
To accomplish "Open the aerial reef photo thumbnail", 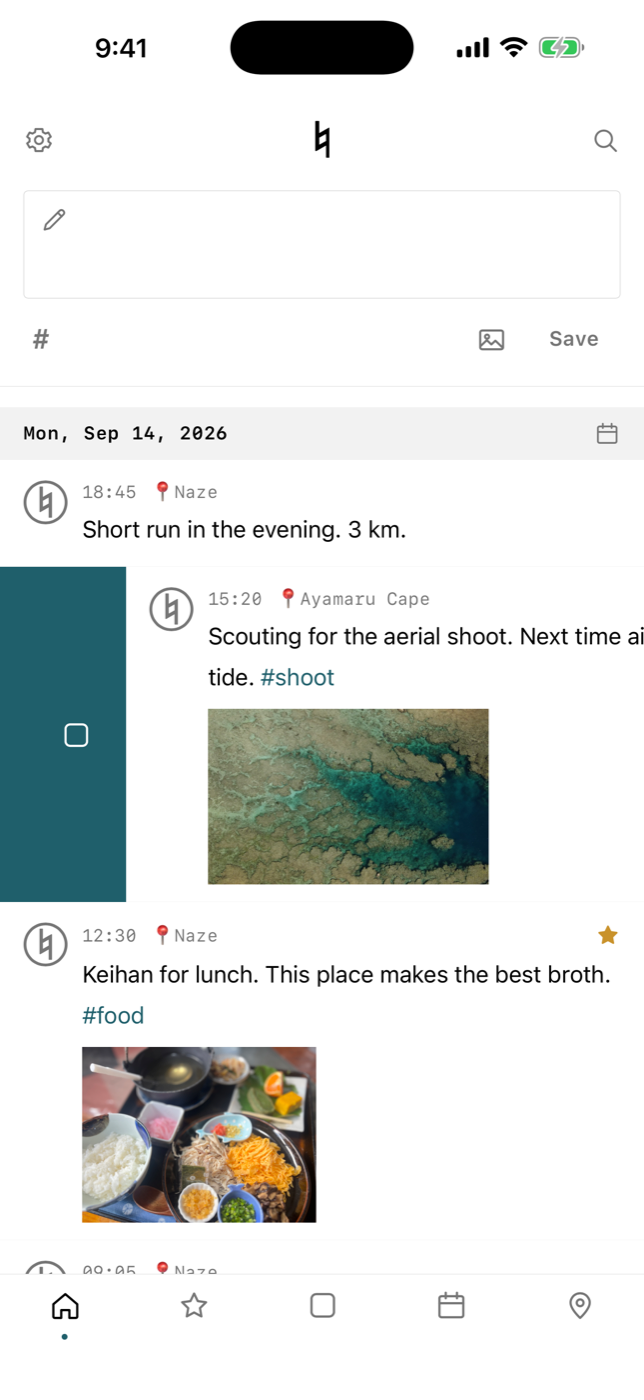I will pyautogui.click(x=348, y=796).
